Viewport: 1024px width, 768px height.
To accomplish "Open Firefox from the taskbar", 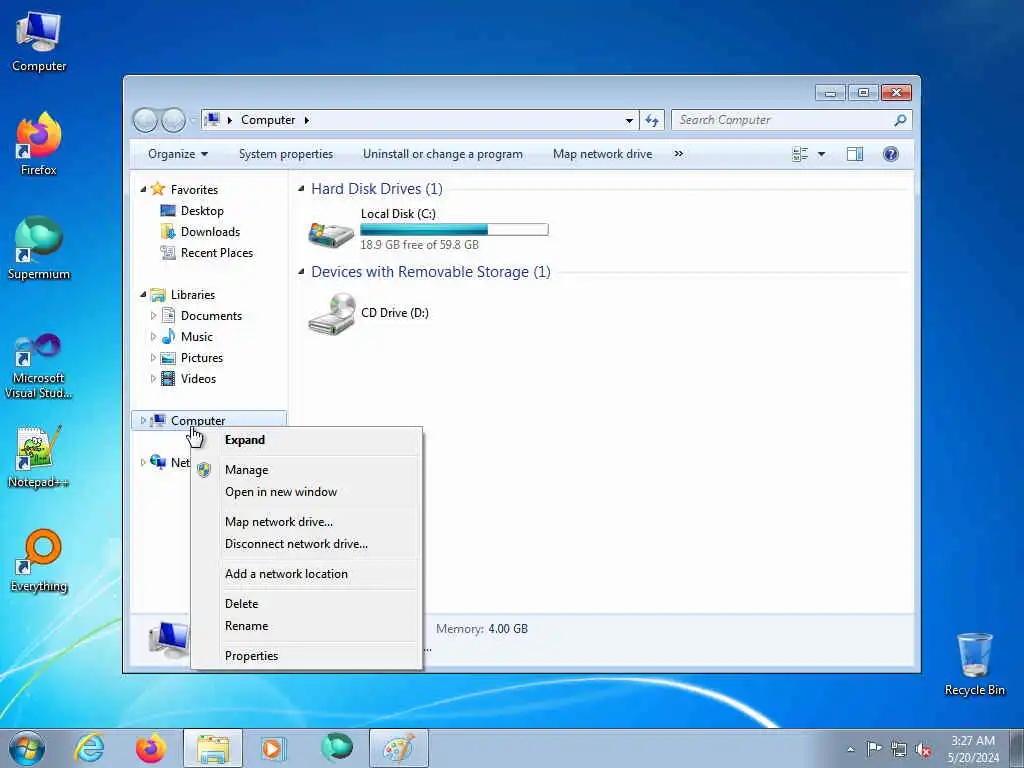I will [151, 748].
